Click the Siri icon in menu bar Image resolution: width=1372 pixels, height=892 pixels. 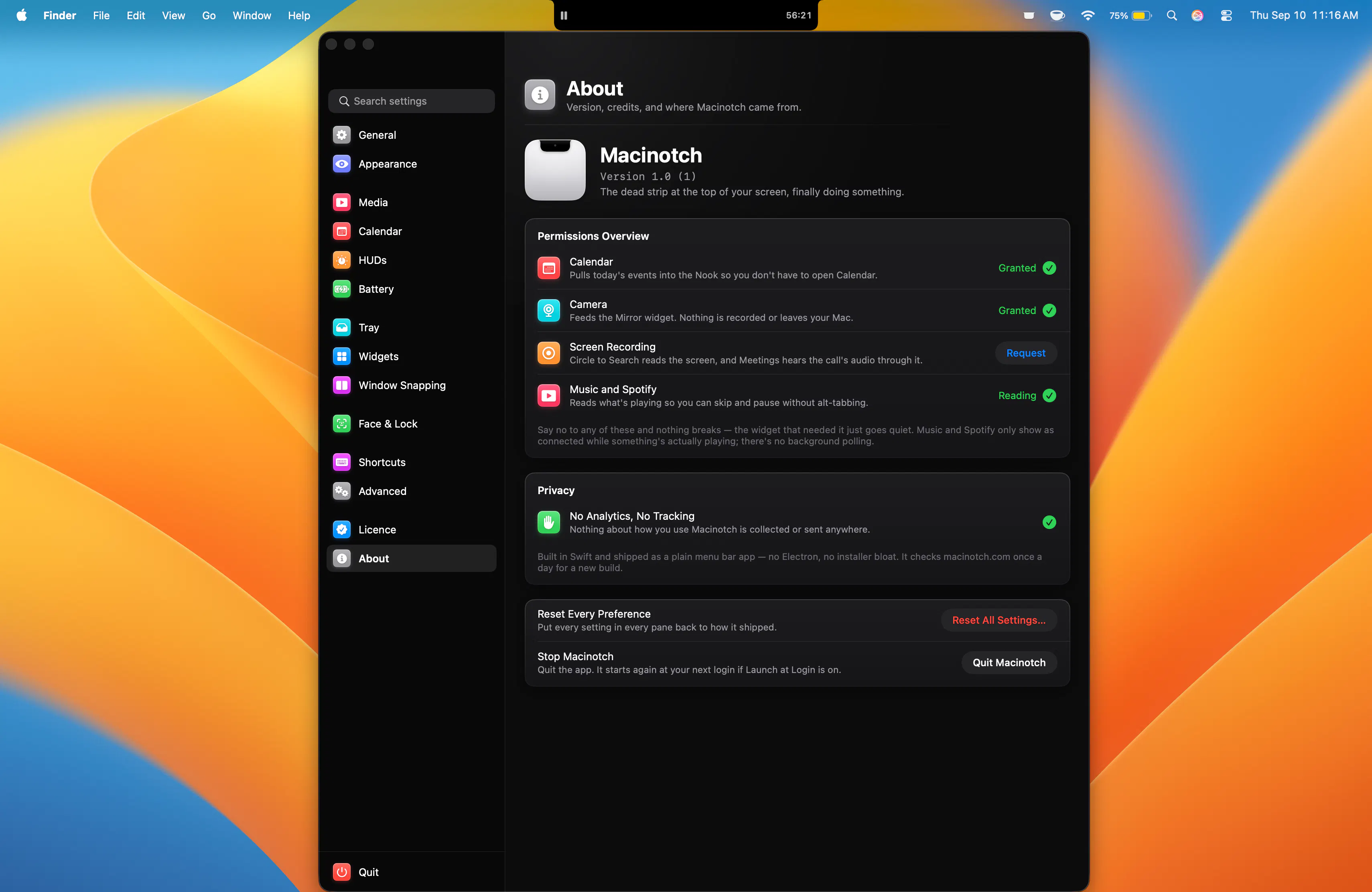[x=1197, y=16]
